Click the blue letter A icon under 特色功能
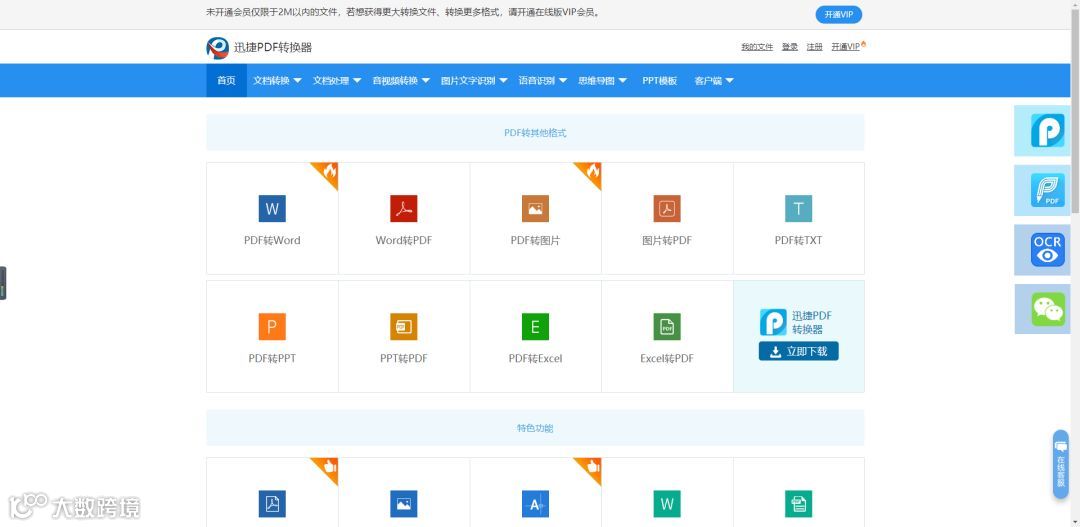This screenshot has height=527, width=1080. [535, 504]
